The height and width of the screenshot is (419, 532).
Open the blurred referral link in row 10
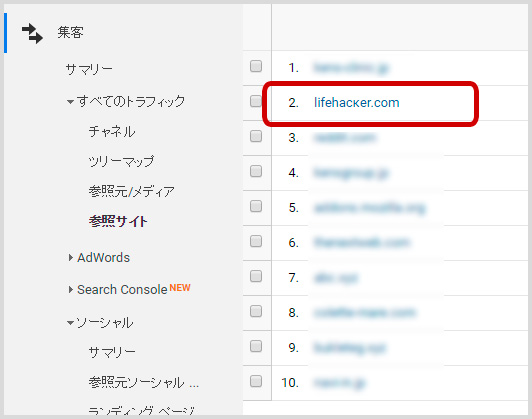[339, 383]
